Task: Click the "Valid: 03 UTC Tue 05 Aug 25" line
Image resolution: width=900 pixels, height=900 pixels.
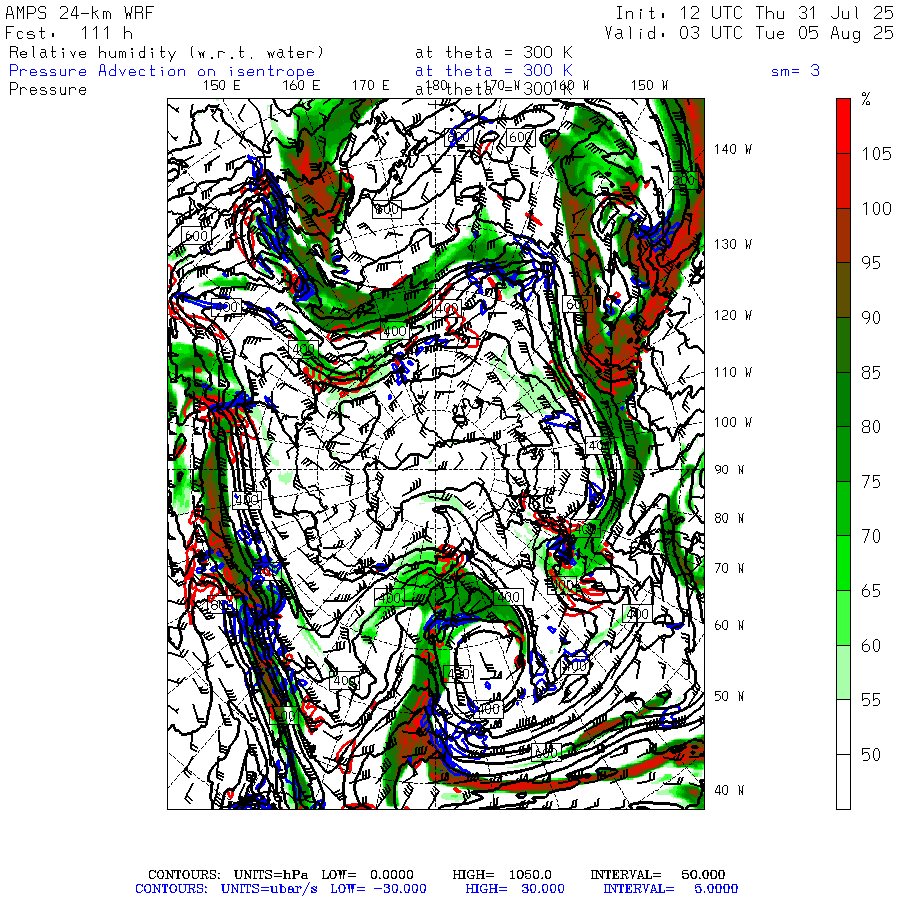Action: pyautogui.click(x=748, y=33)
